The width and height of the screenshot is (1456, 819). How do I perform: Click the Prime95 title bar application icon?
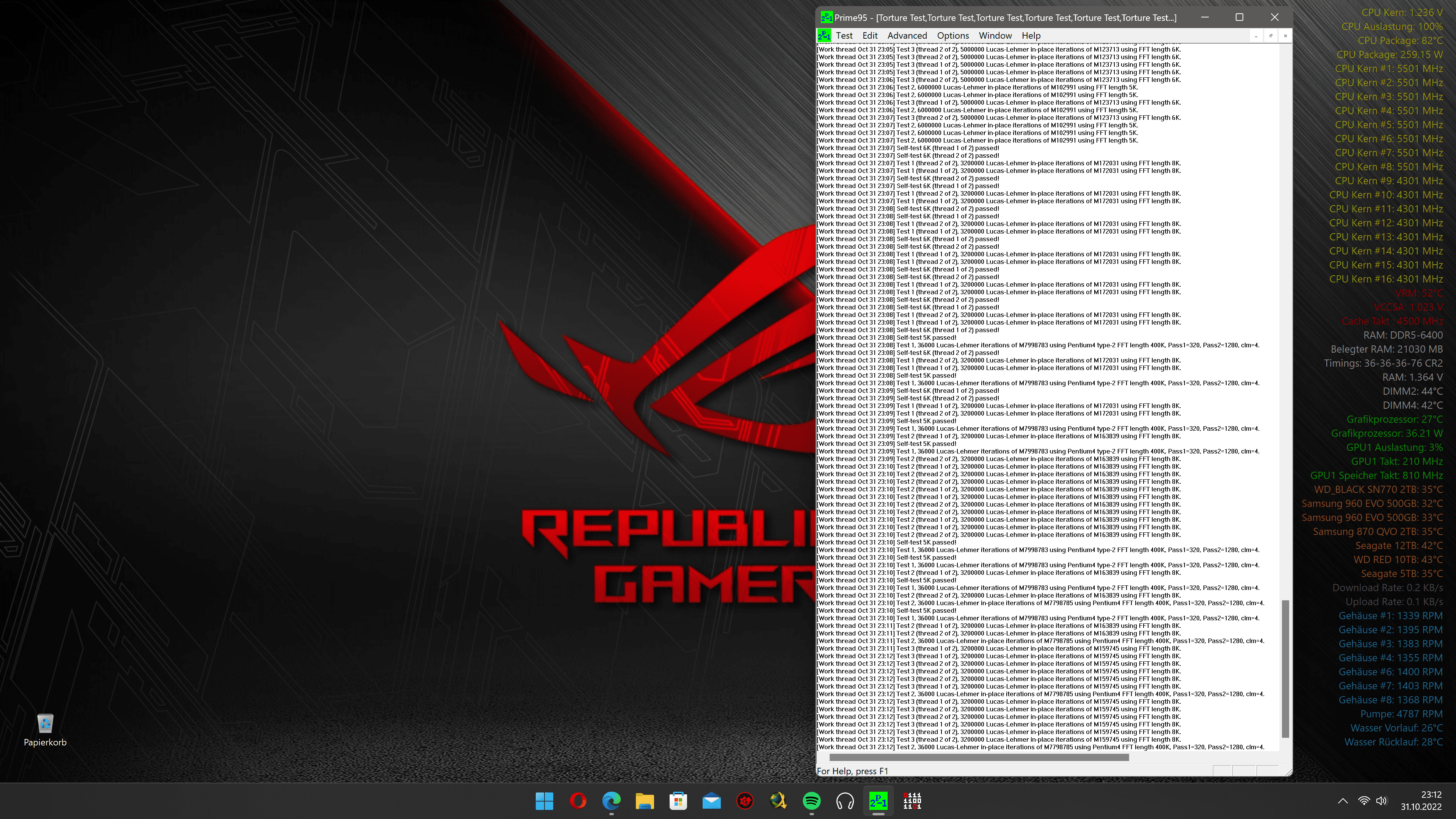tap(826, 17)
